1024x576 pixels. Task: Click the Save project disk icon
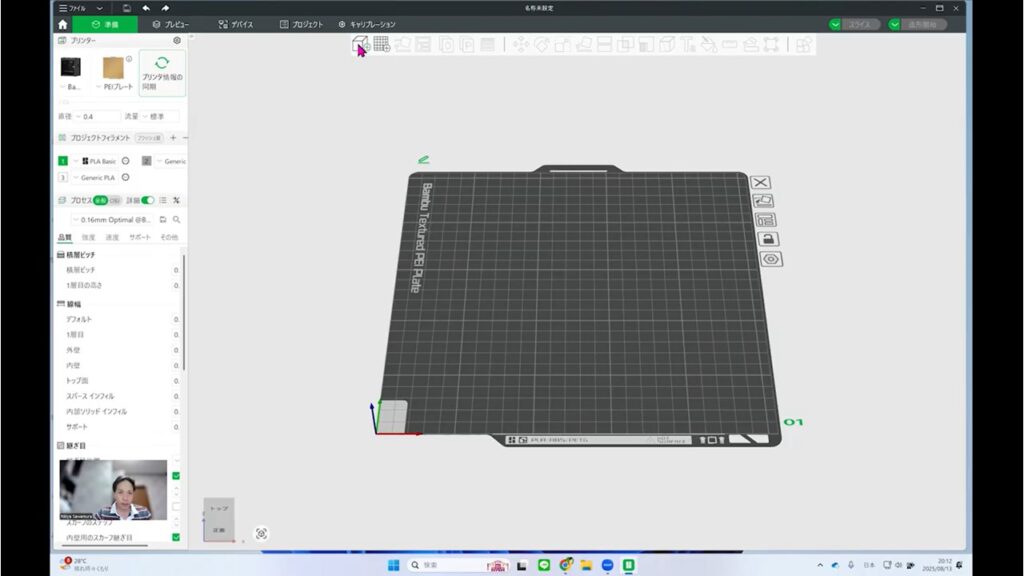[127, 8]
